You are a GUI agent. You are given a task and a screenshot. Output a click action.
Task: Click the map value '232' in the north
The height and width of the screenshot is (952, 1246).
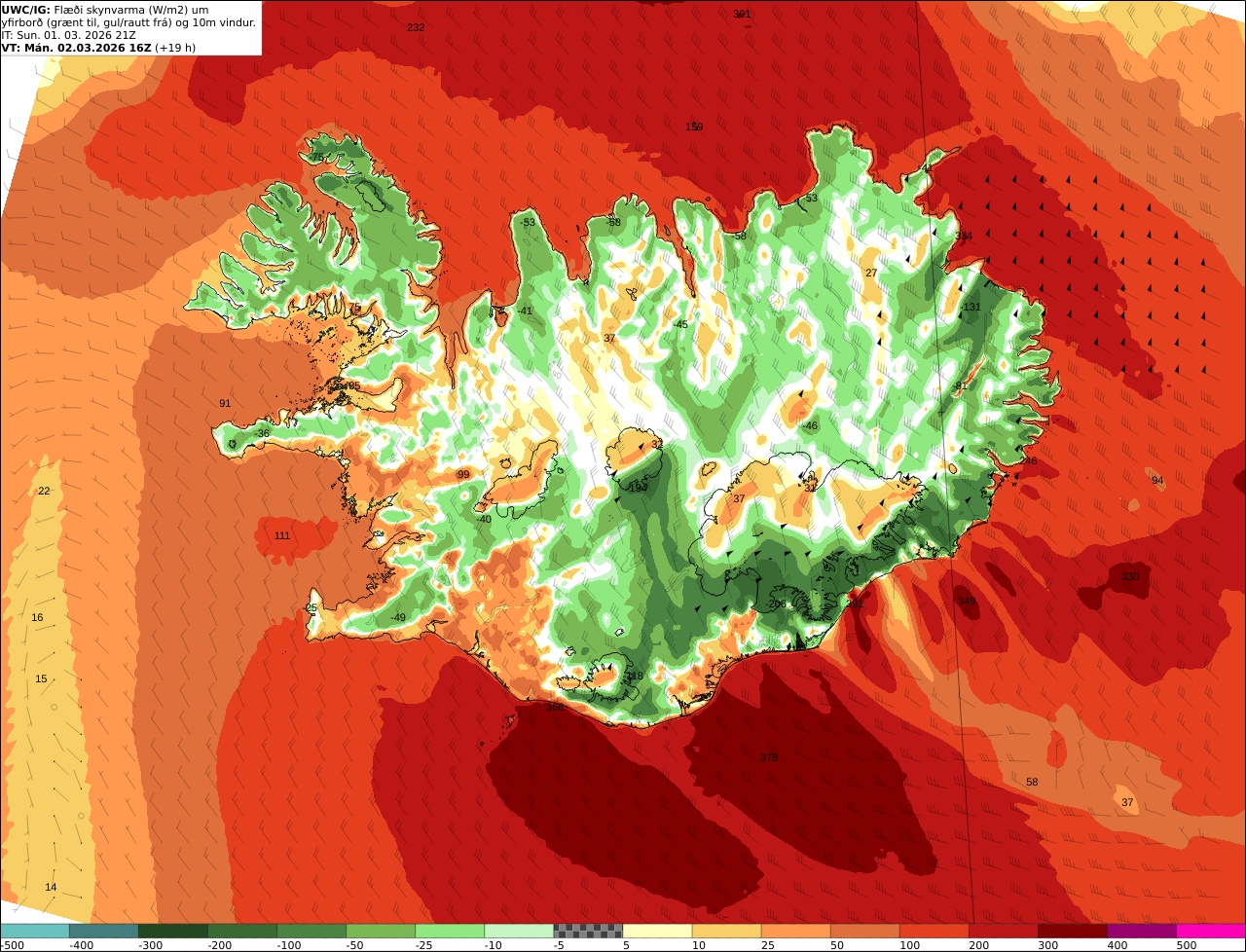[416, 27]
